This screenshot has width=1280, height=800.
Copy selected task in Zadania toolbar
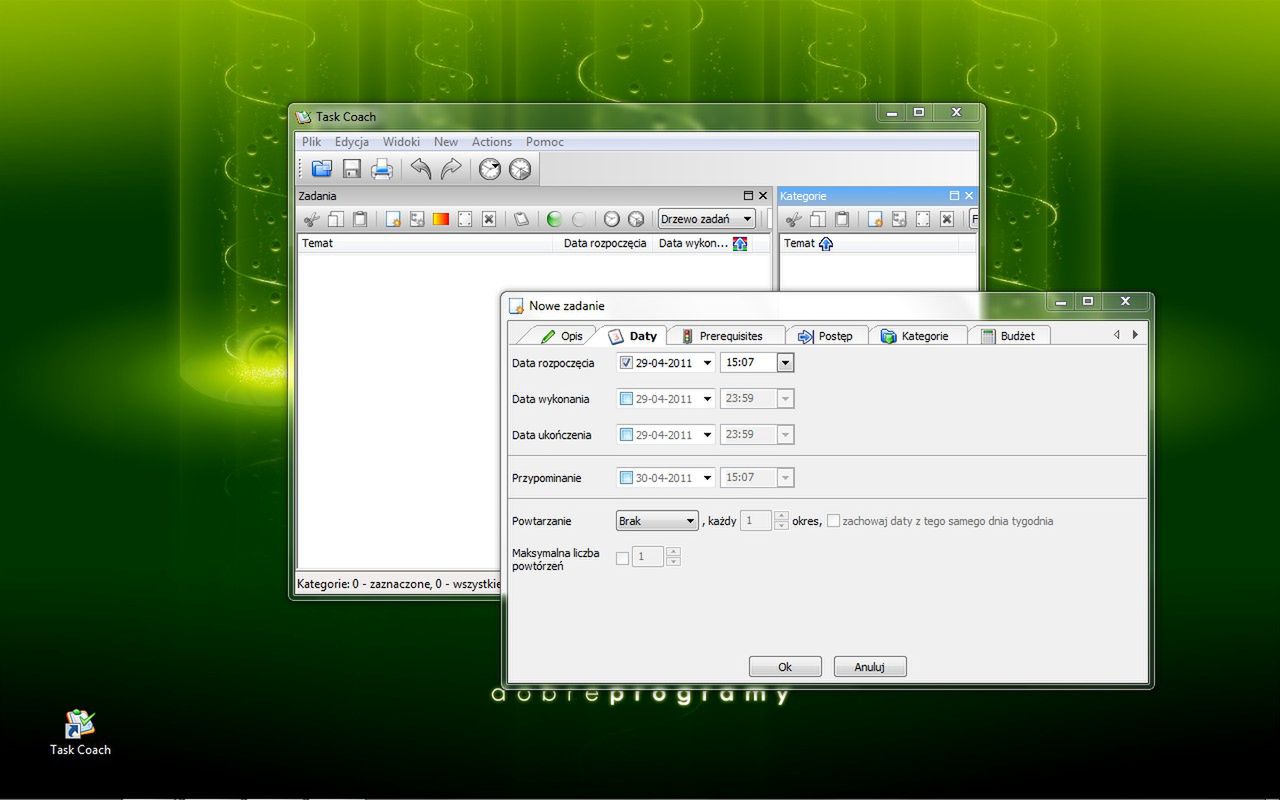(336, 219)
